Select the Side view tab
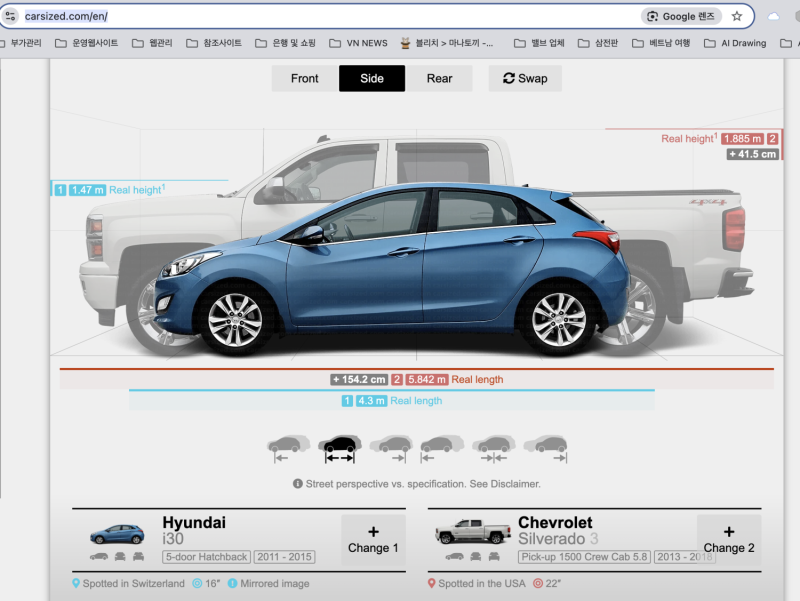 click(x=372, y=79)
